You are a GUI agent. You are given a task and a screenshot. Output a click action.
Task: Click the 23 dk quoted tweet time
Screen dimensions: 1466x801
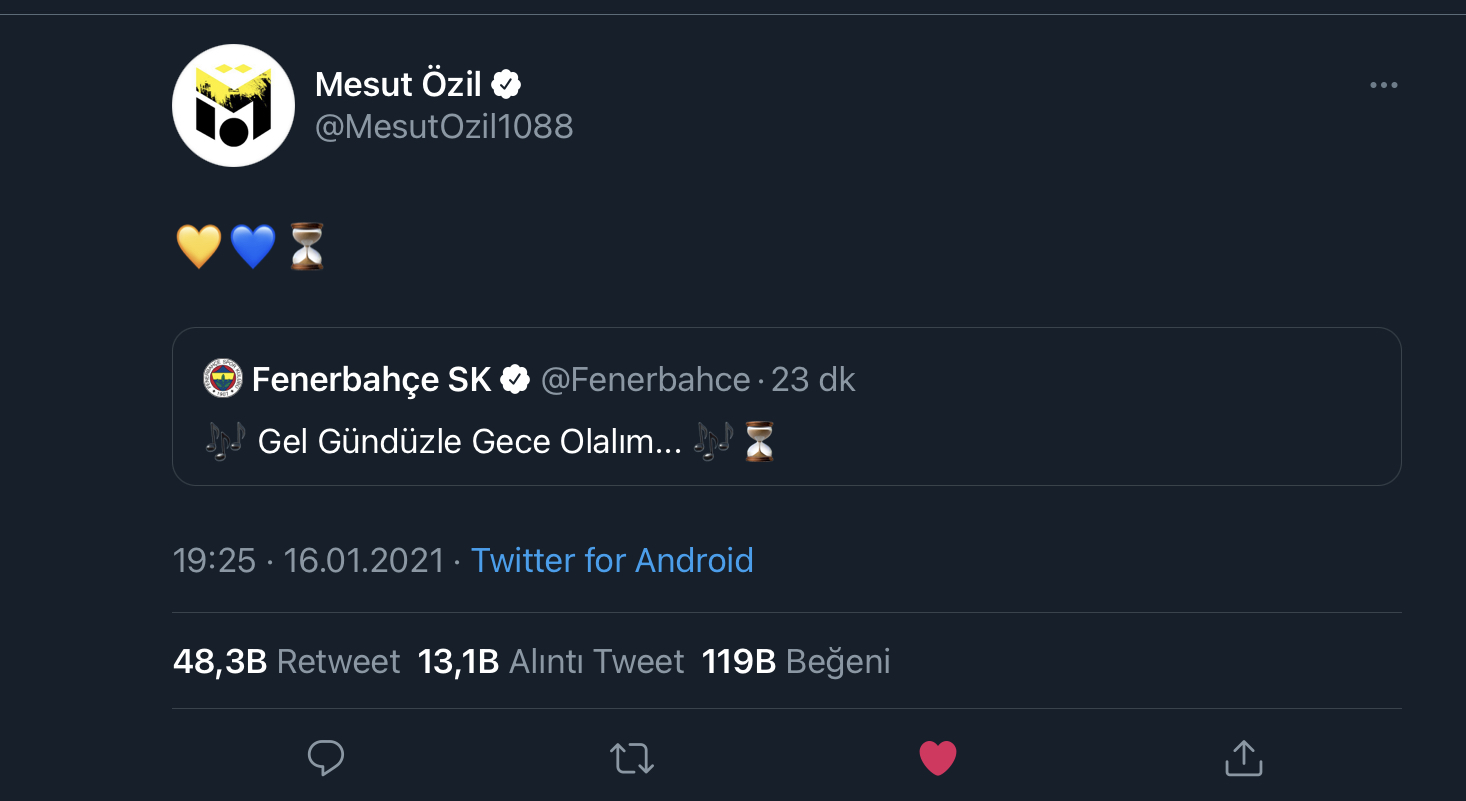point(814,380)
